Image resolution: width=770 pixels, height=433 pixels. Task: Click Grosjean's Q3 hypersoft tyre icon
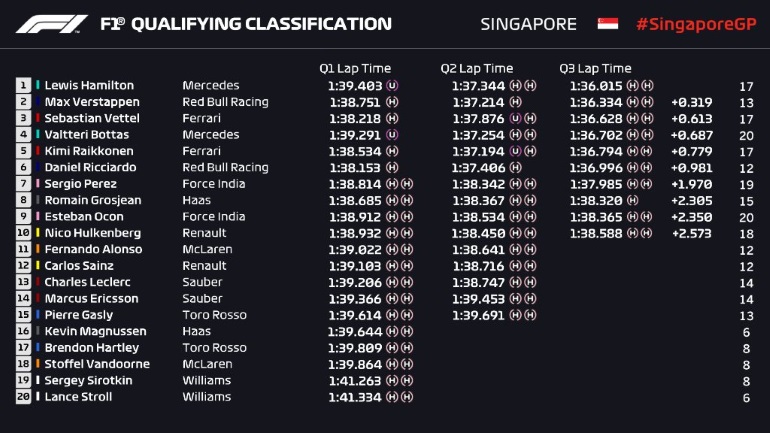pos(633,200)
